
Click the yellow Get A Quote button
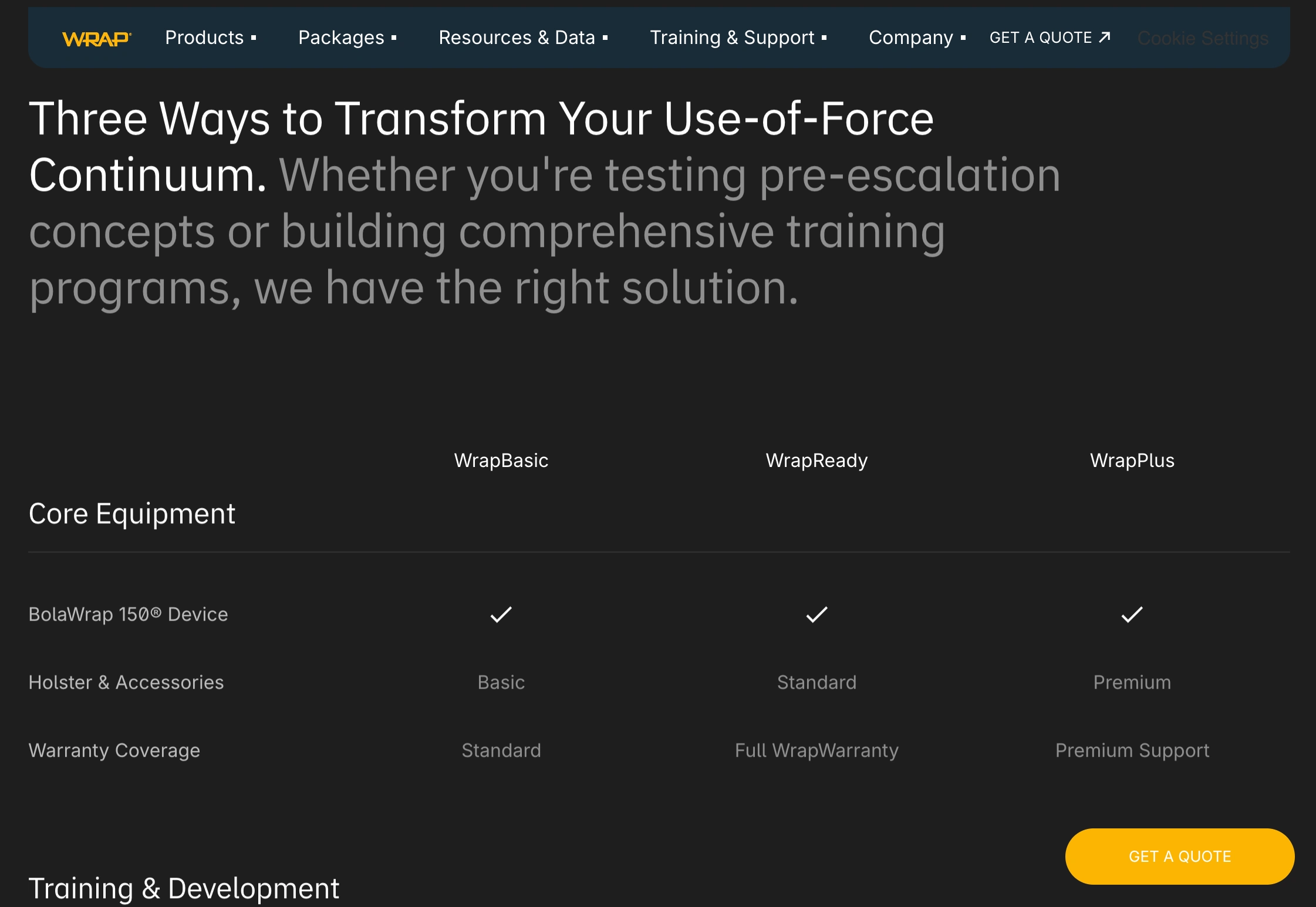coord(1179,856)
